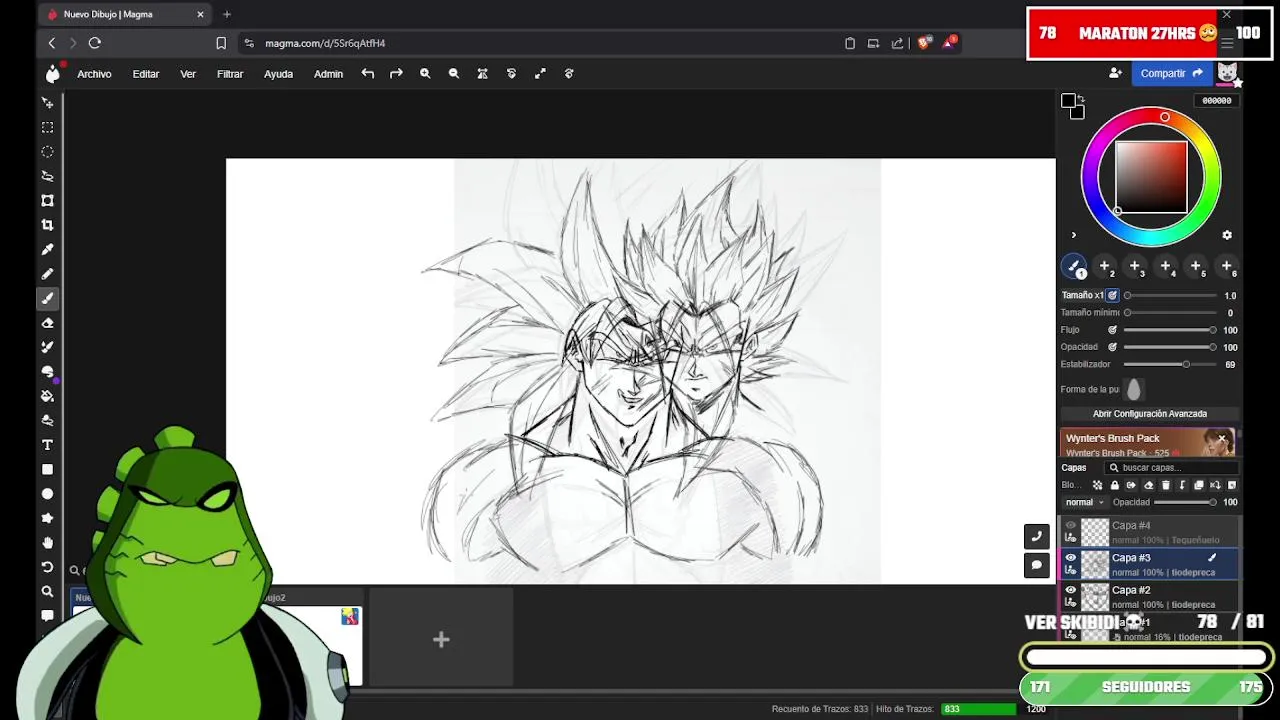Screen dimensions: 1280x720
Task: Open the chat bubble panel
Action: click(x=1036, y=565)
